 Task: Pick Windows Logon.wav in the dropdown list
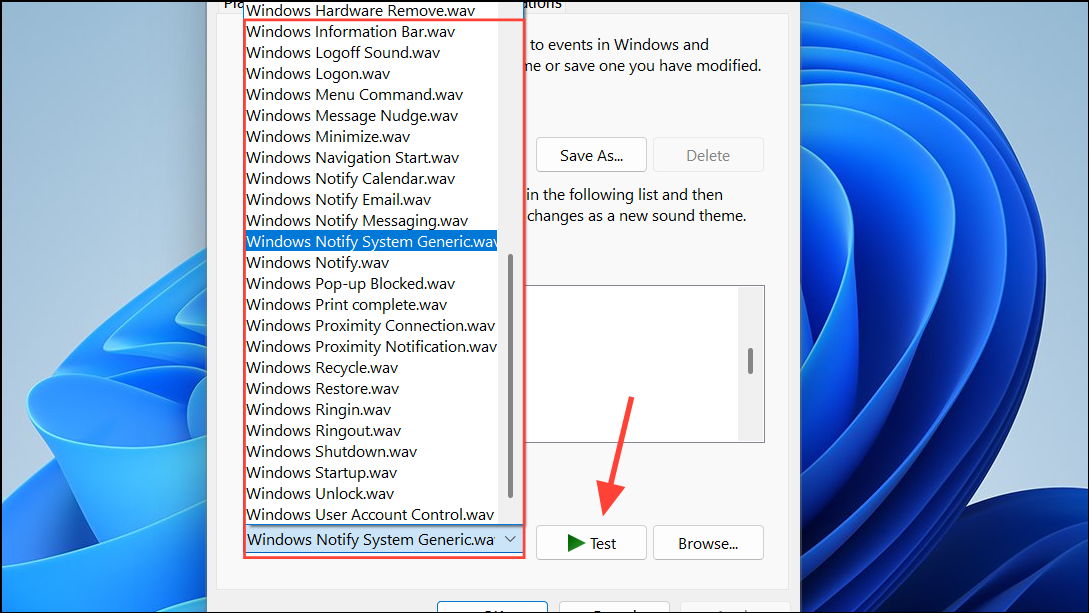click(372, 74)
